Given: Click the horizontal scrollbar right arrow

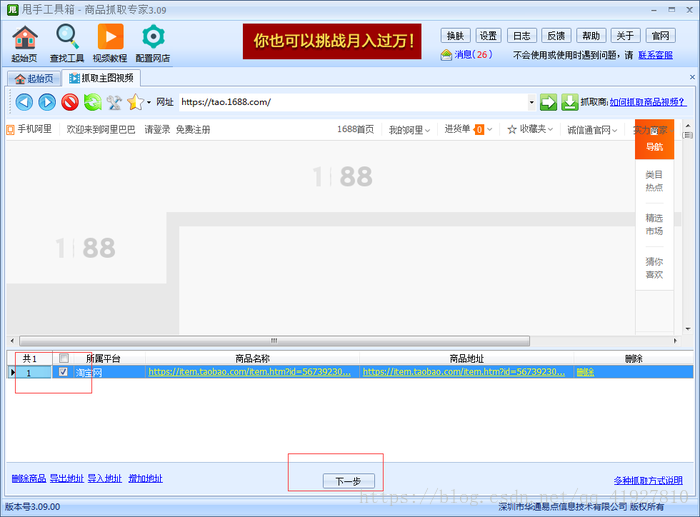Looking at the screenshot, I should [675, 341].
